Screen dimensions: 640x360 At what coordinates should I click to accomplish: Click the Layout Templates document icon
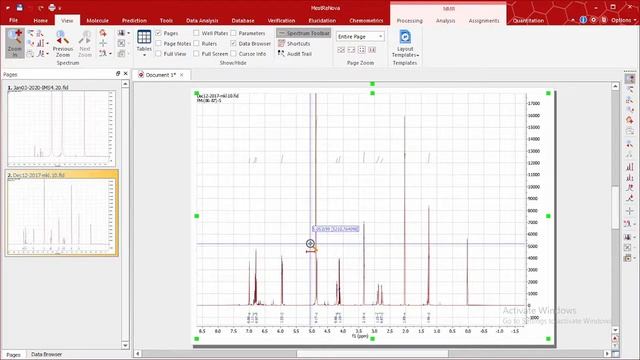pos(405,37)
